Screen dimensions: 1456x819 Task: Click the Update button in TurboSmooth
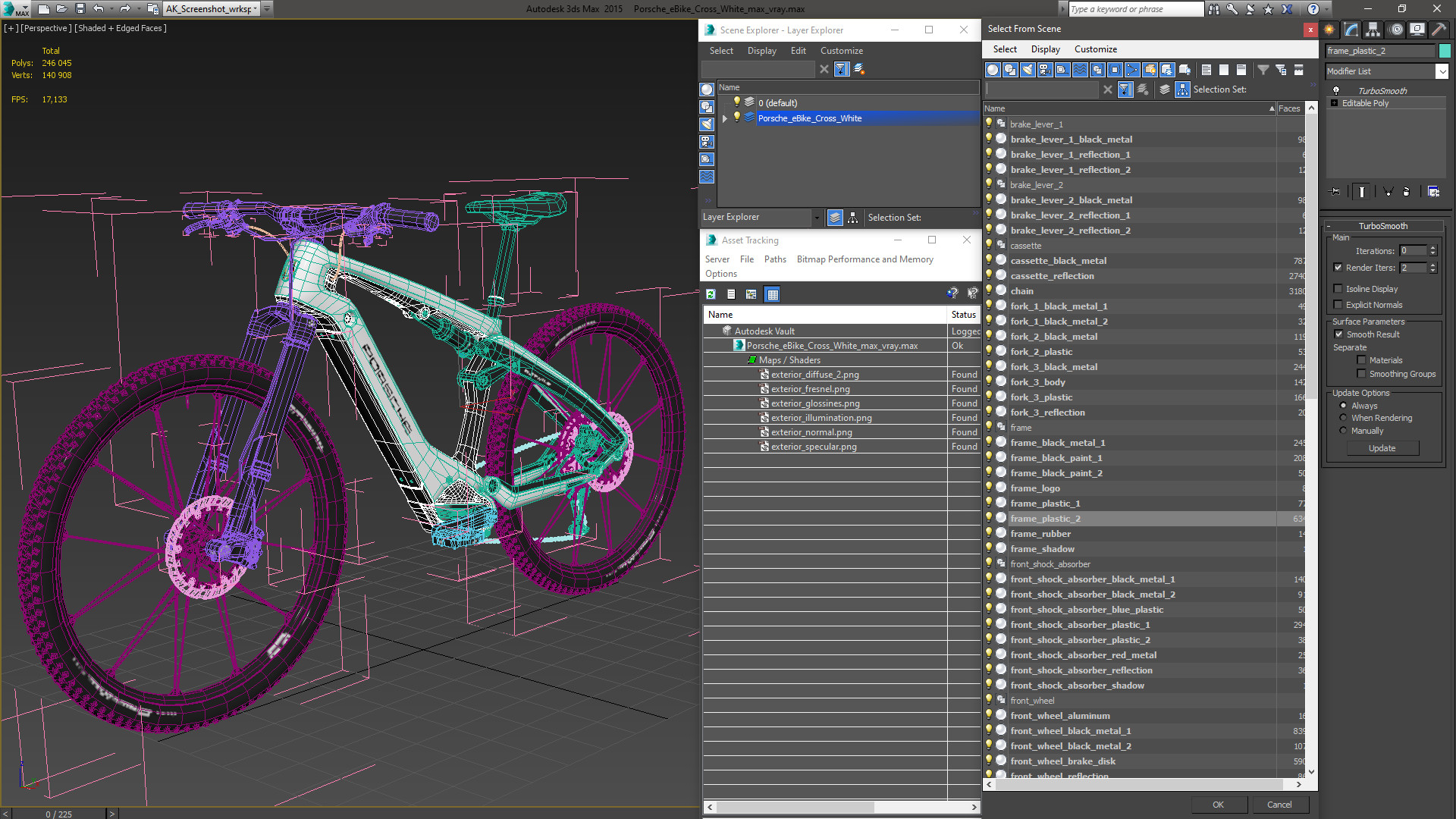point(1382,448)
